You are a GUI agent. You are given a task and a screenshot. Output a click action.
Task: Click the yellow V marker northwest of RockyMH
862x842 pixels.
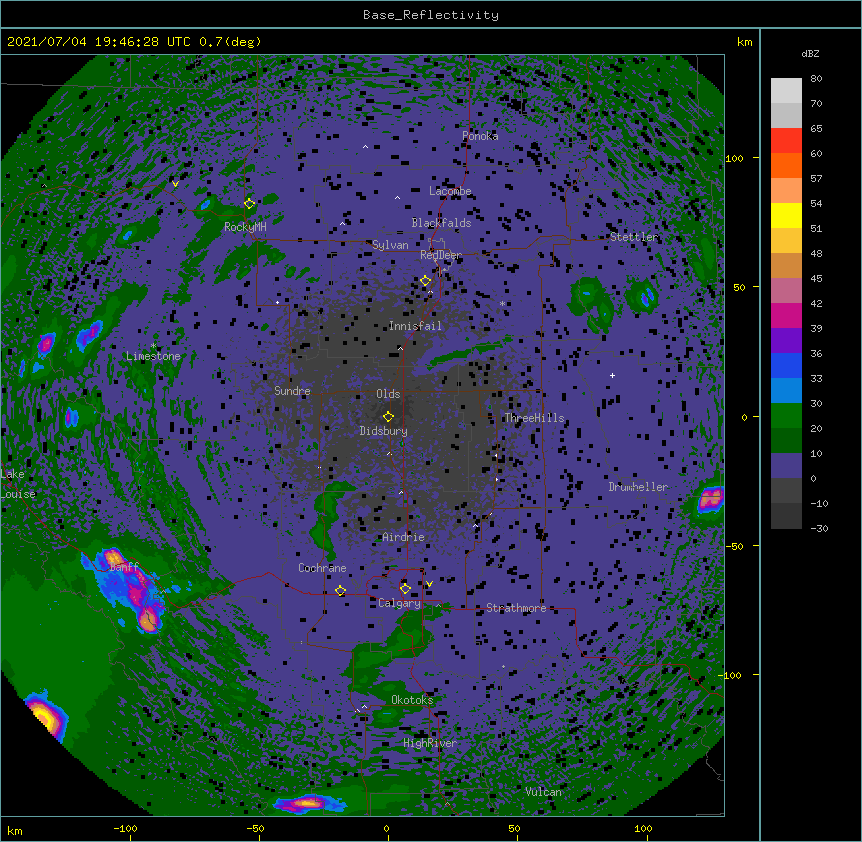click(x=175, y=184)
